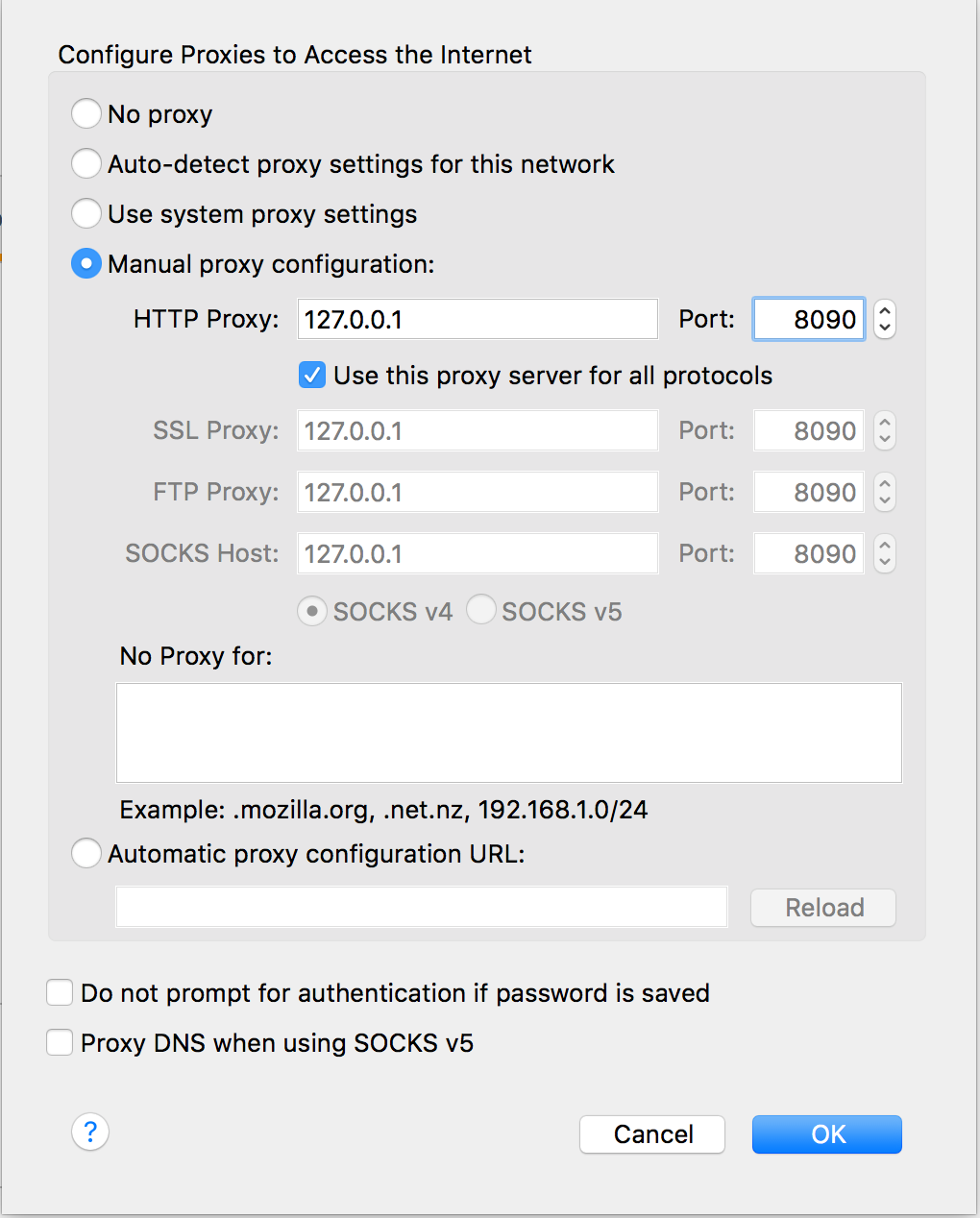
Task: Click the SOCKS Host port stepper
Action: [885, 553]
